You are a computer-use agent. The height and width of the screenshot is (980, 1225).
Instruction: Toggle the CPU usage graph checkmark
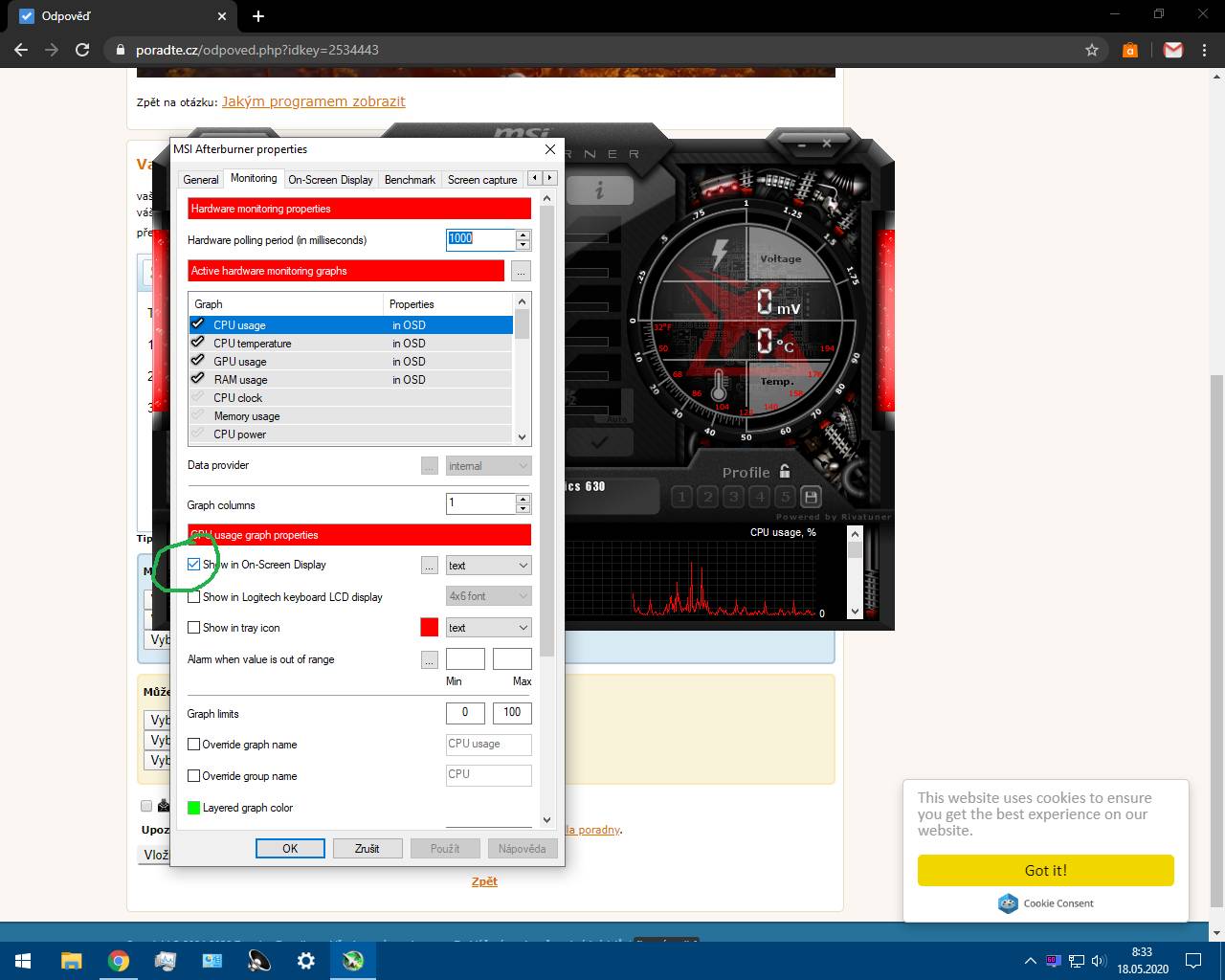(198, 324)
